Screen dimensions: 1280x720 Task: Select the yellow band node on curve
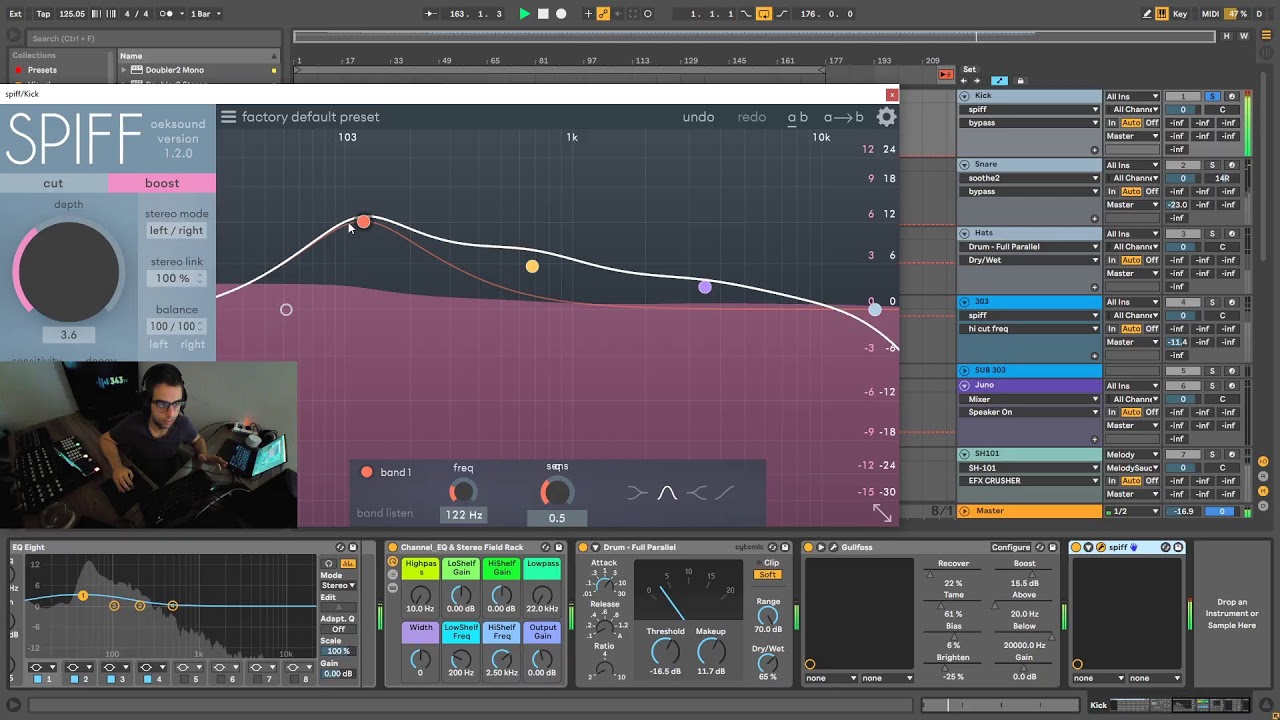point(532,266)
